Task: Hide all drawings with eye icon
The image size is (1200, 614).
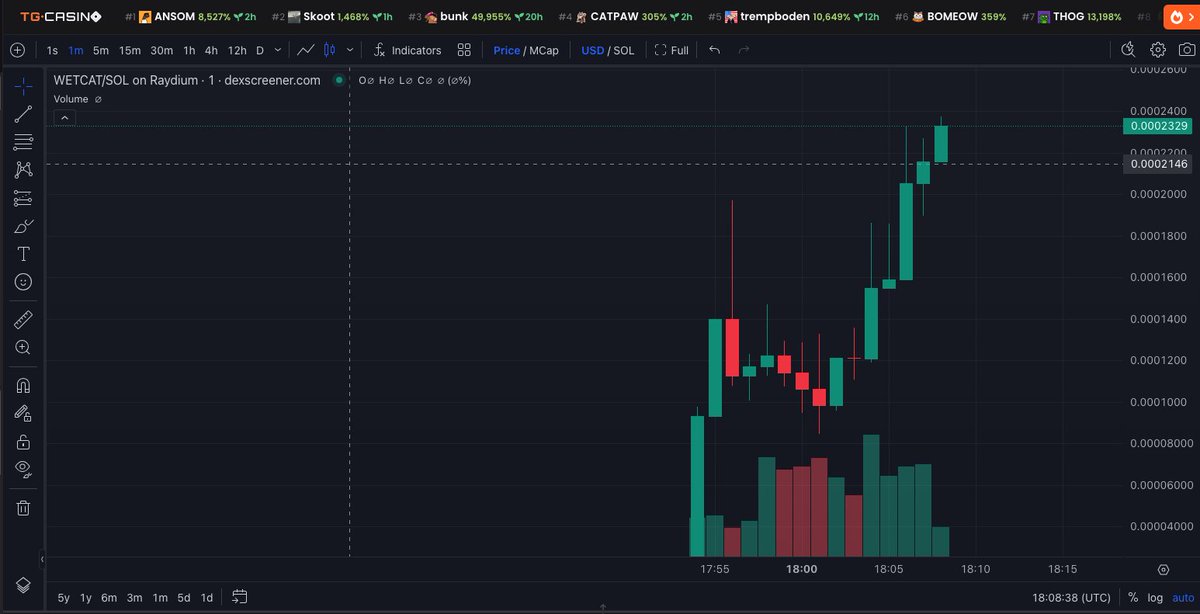Action: pos(23,469)
